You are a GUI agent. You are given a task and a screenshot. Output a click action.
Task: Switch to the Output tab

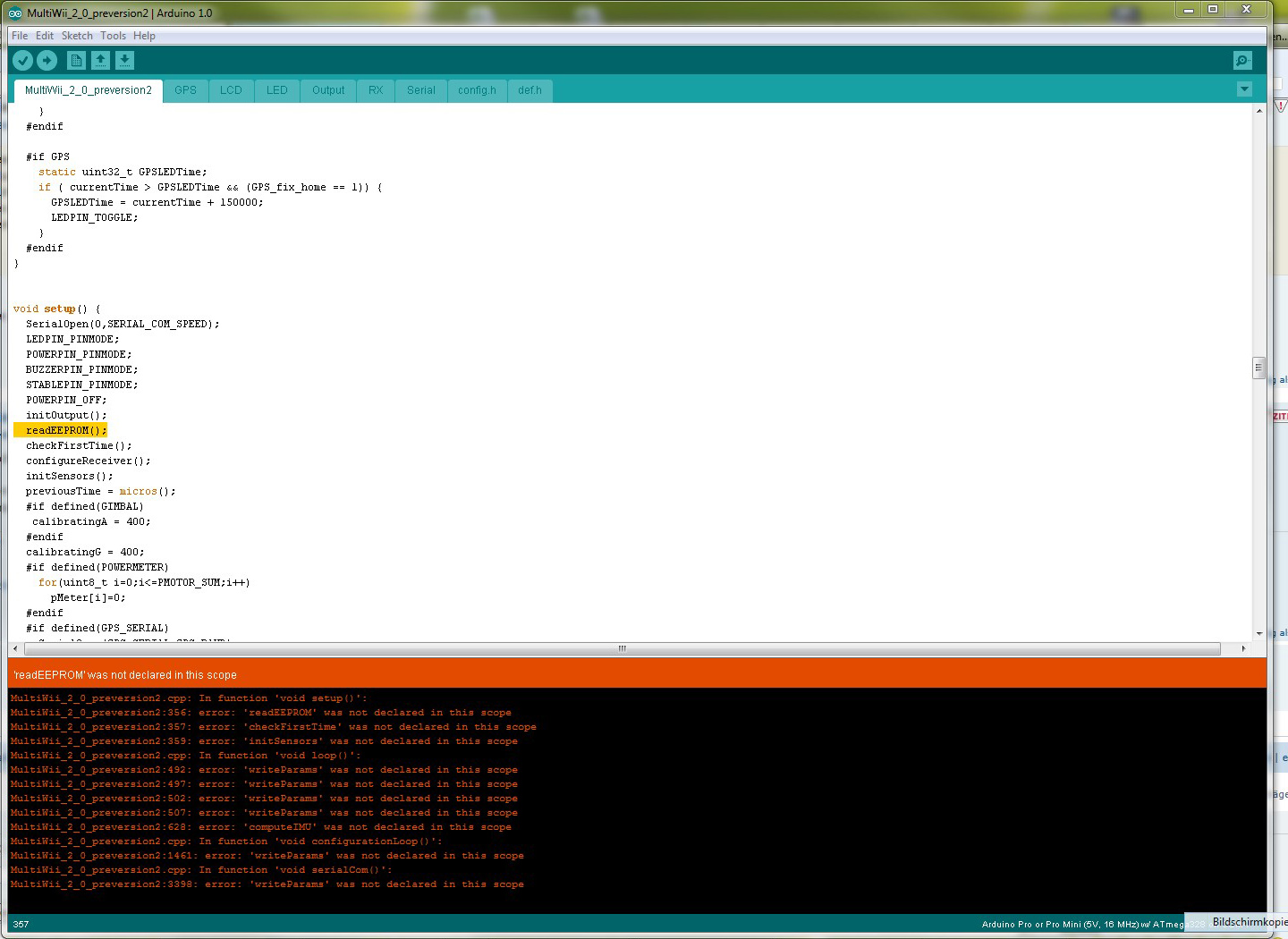point(328,90)
